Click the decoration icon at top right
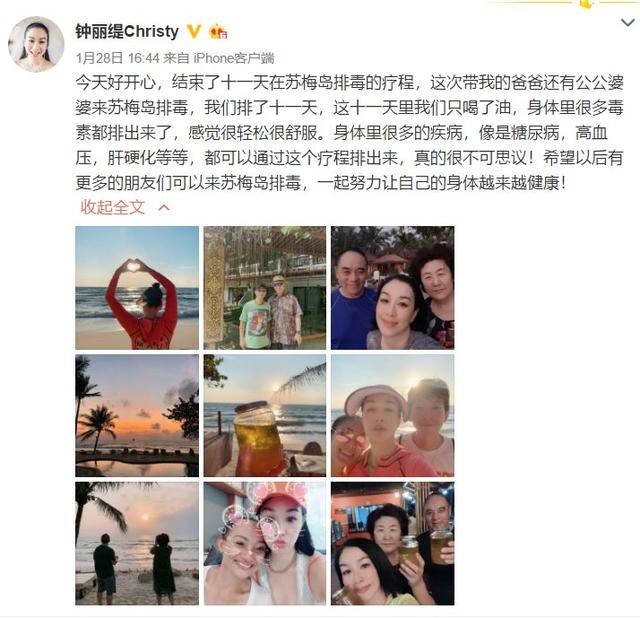This screenshot has height=618, width=640. tap(587, 4)
